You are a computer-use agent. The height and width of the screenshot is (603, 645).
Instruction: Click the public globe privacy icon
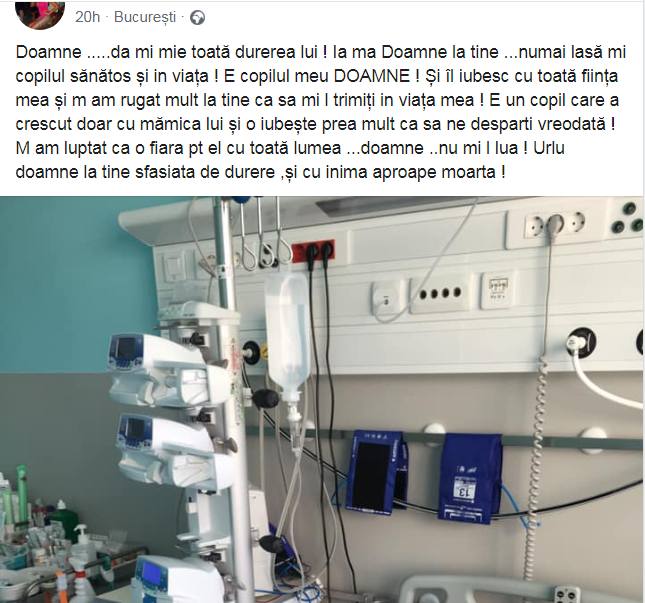tap(197, 18)
